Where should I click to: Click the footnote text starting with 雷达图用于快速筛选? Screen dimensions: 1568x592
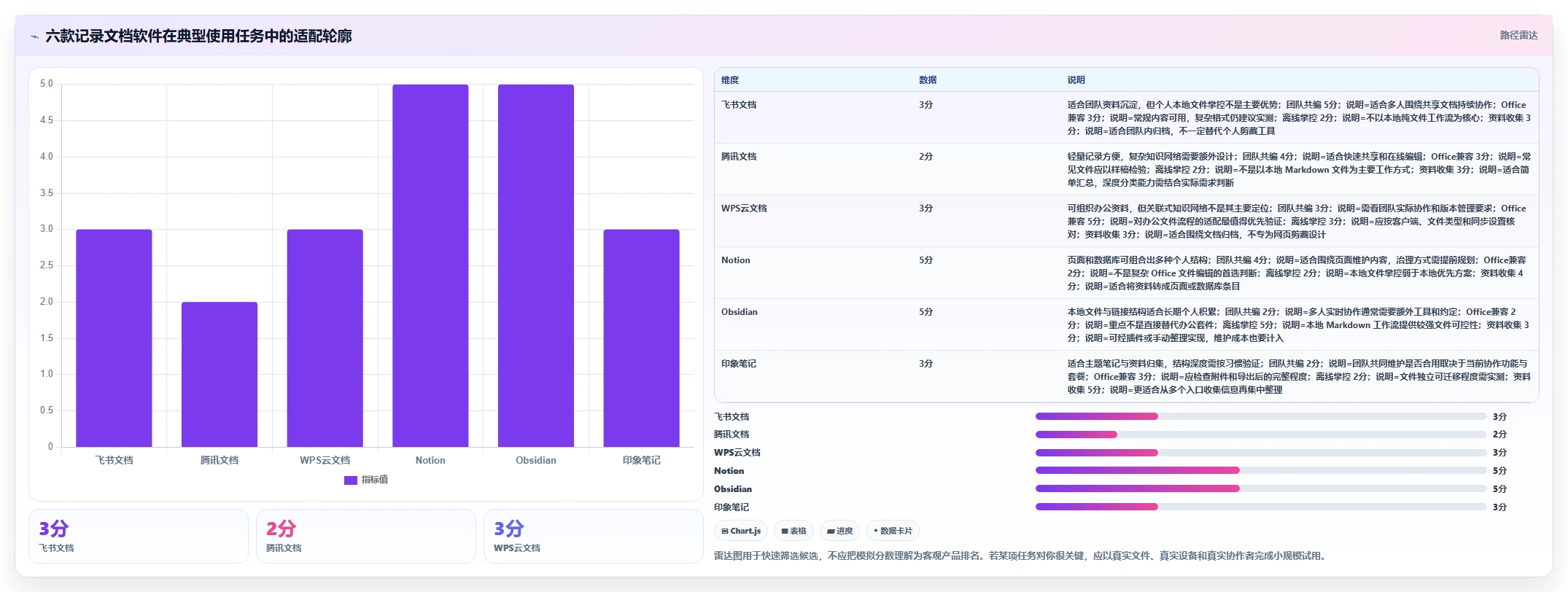[x=1020, y=556]
